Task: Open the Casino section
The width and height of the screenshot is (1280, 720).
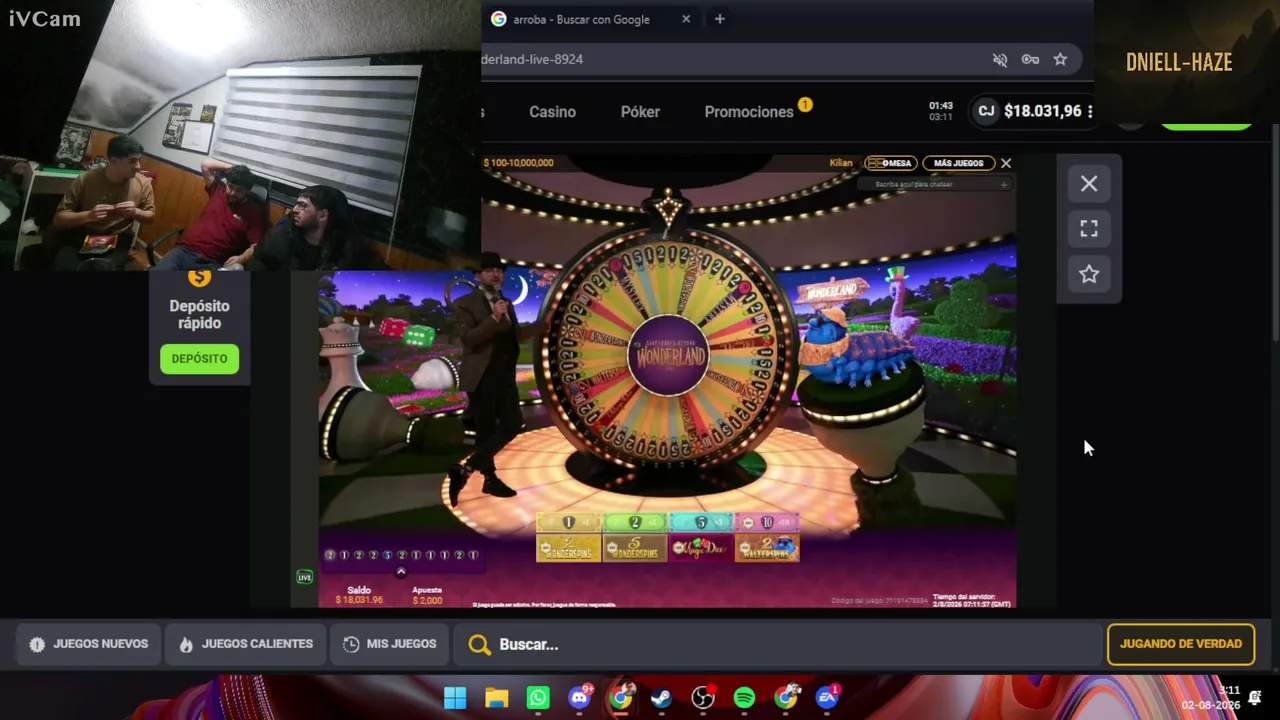Action: pos(552,112)
